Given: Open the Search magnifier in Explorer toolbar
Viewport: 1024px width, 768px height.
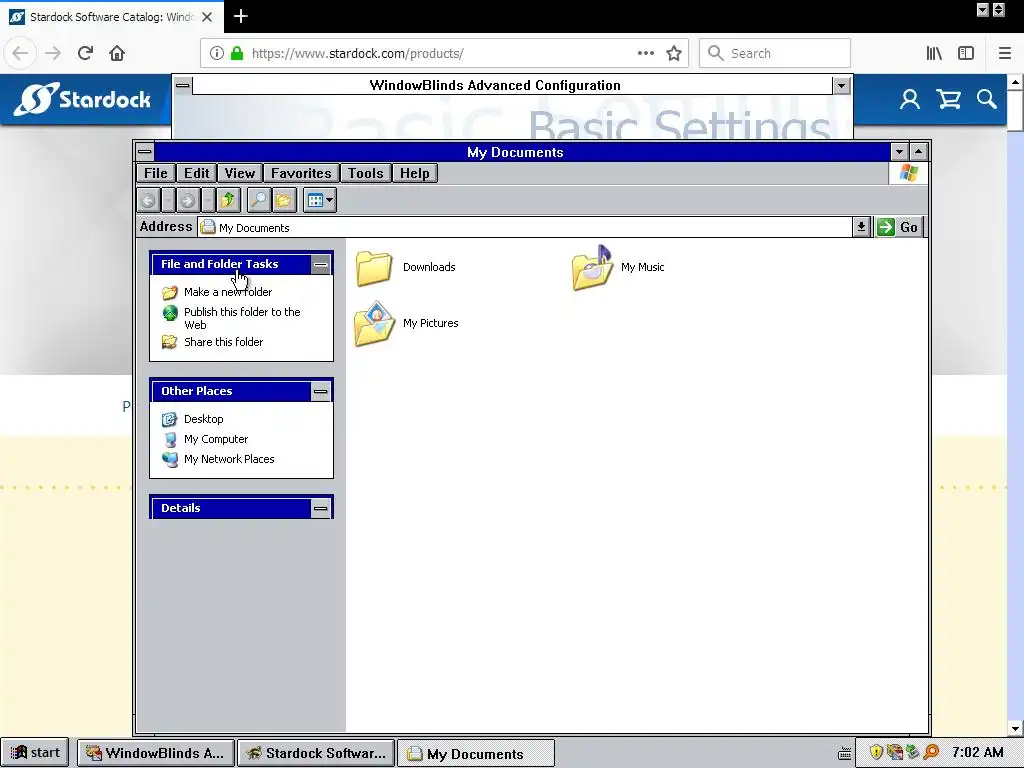Looking at the screenshot, I should point(259,200).
